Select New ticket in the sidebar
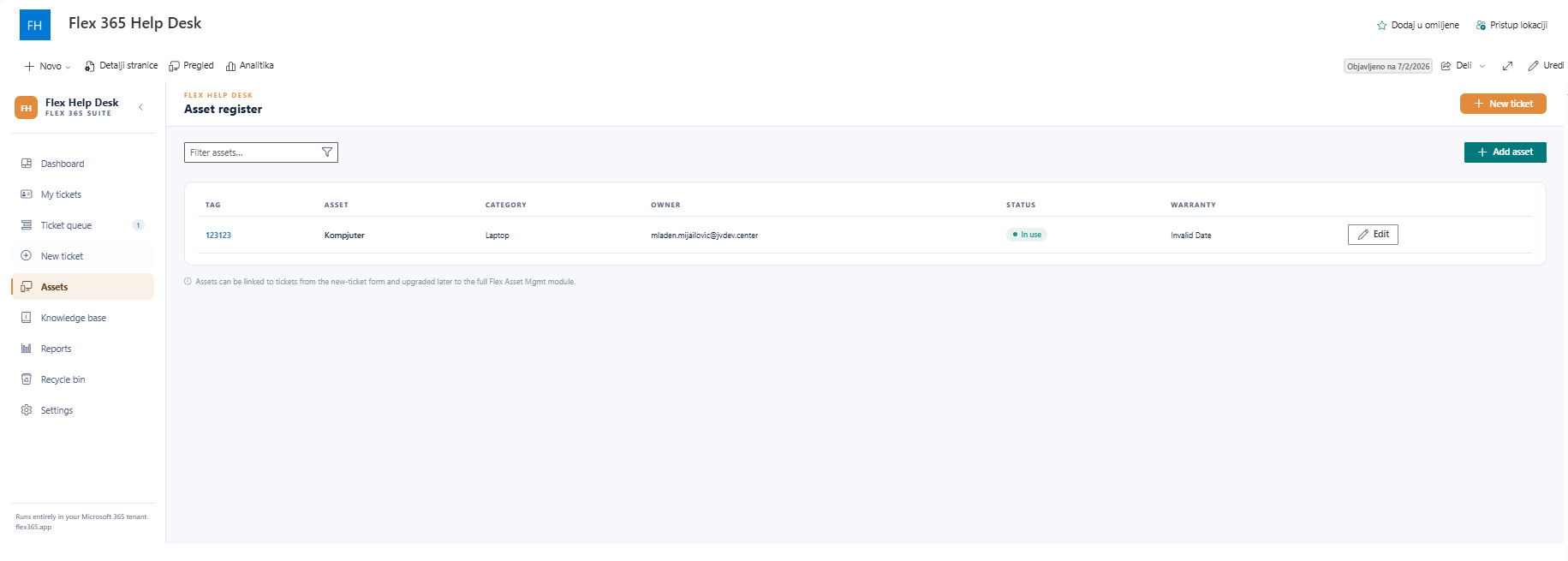 pos(83,256)
